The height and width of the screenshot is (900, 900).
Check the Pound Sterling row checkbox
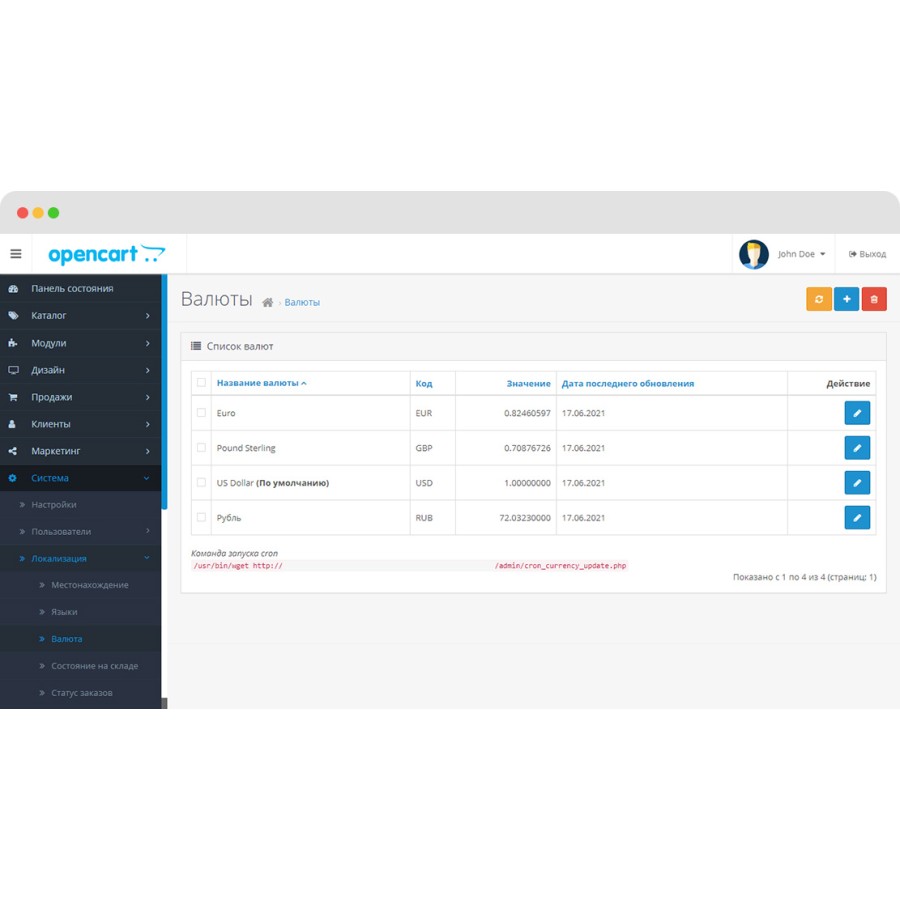[x=201, y=448]
